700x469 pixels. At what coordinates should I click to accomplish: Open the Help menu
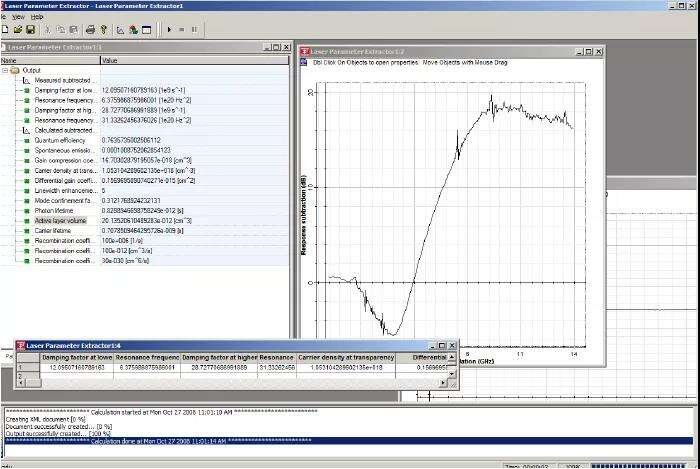pyautogui.click(x=37, y=17)
